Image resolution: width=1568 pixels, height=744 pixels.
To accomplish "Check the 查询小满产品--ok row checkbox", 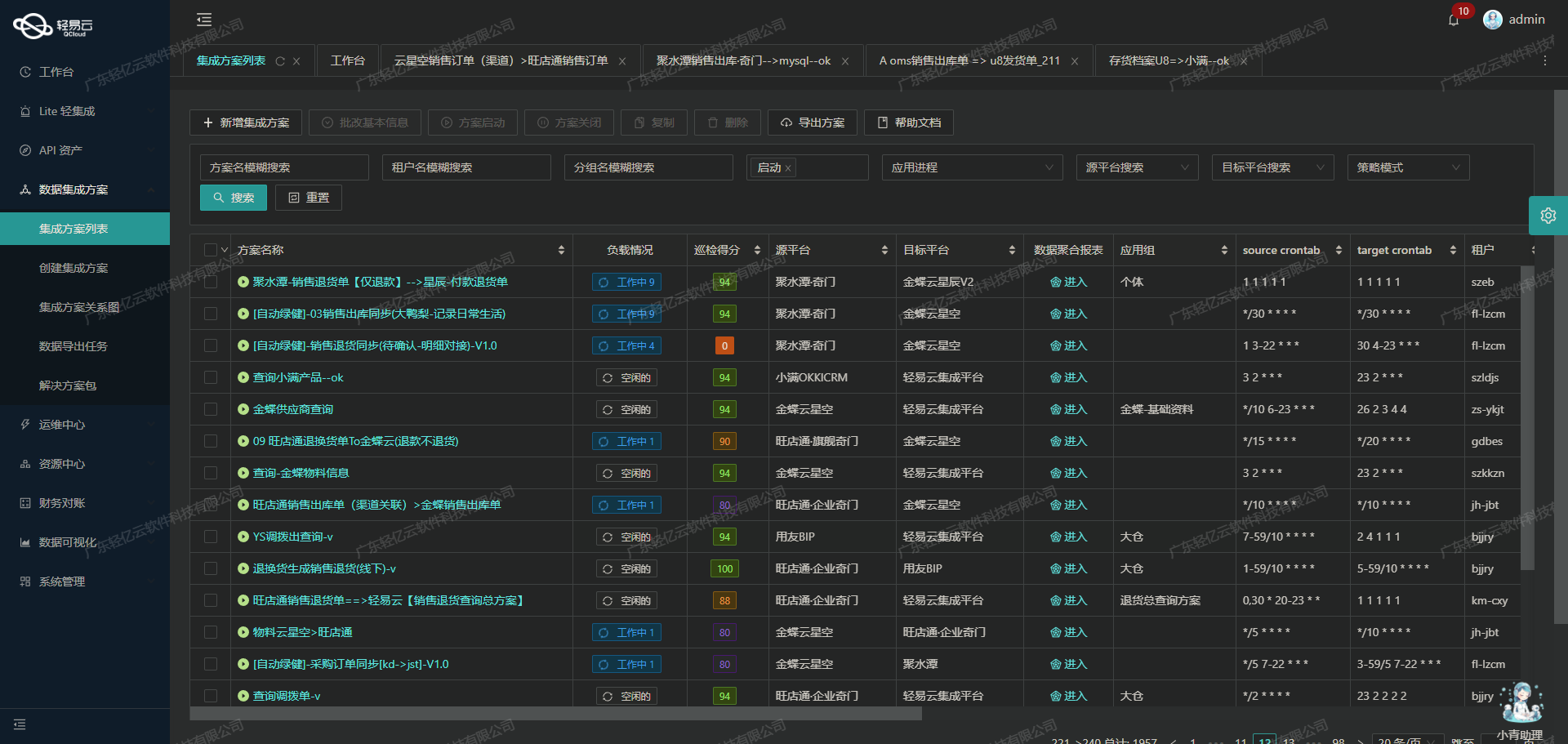I will click(x=211, y=377).
